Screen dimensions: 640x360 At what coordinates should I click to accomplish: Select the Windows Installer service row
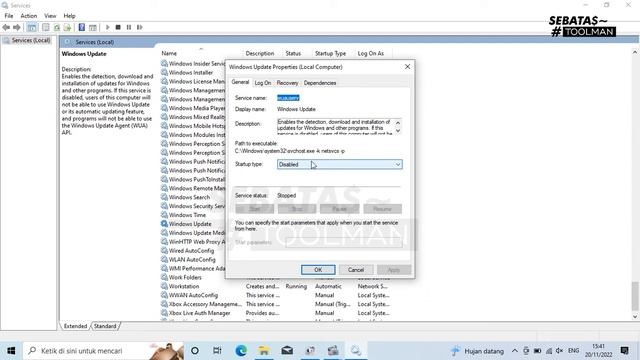(x=191, y=73)
